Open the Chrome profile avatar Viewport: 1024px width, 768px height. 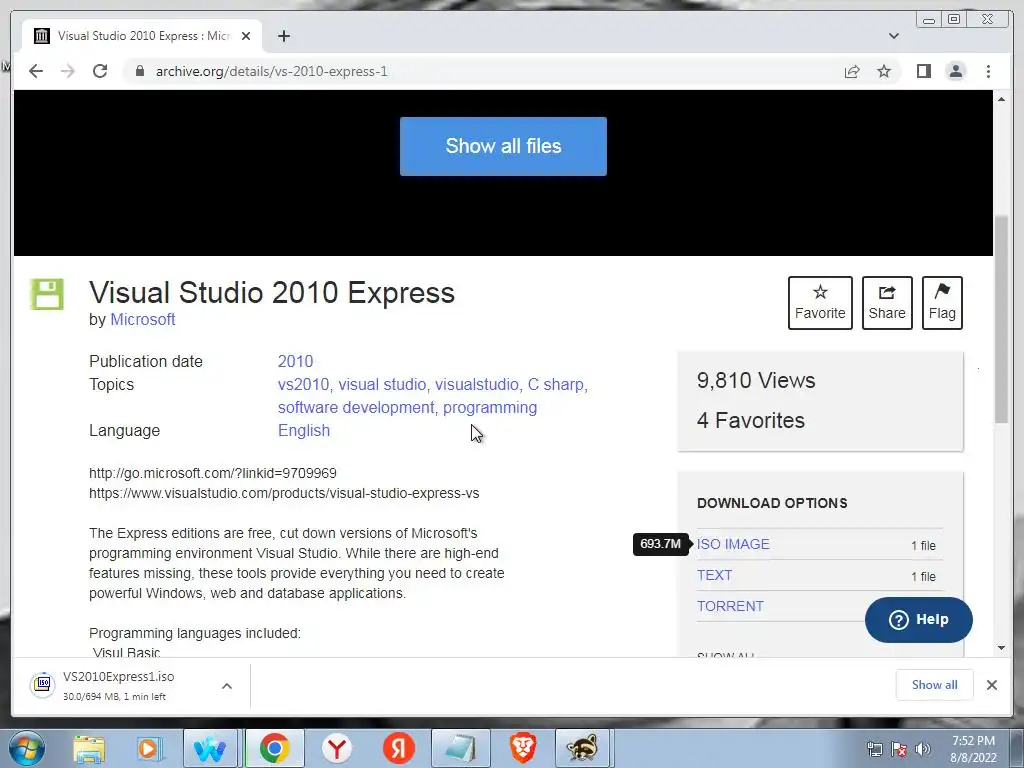955,71
